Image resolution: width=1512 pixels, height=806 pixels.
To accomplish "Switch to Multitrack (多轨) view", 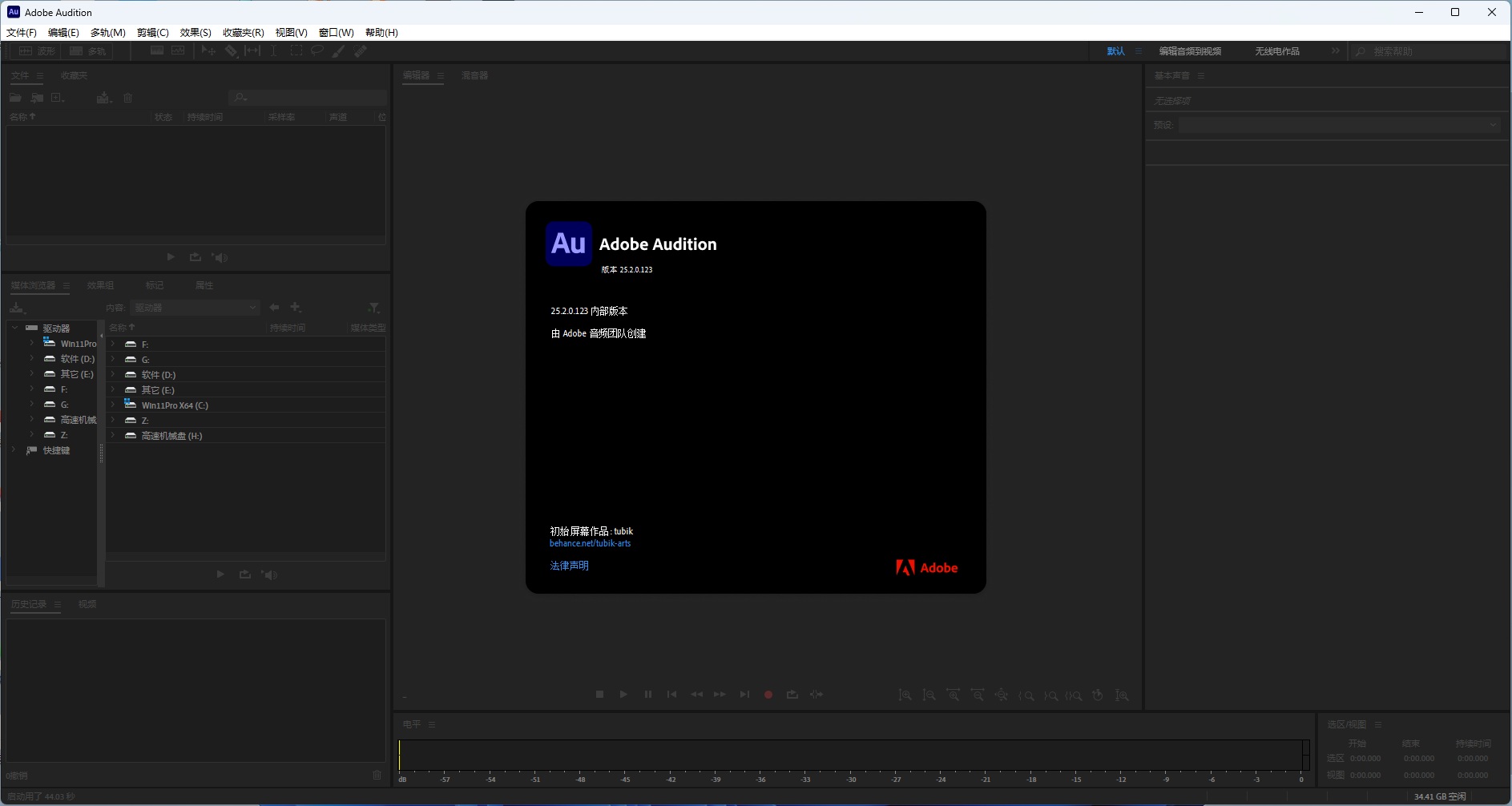I will pyautogui.click(x=88, y=51).
